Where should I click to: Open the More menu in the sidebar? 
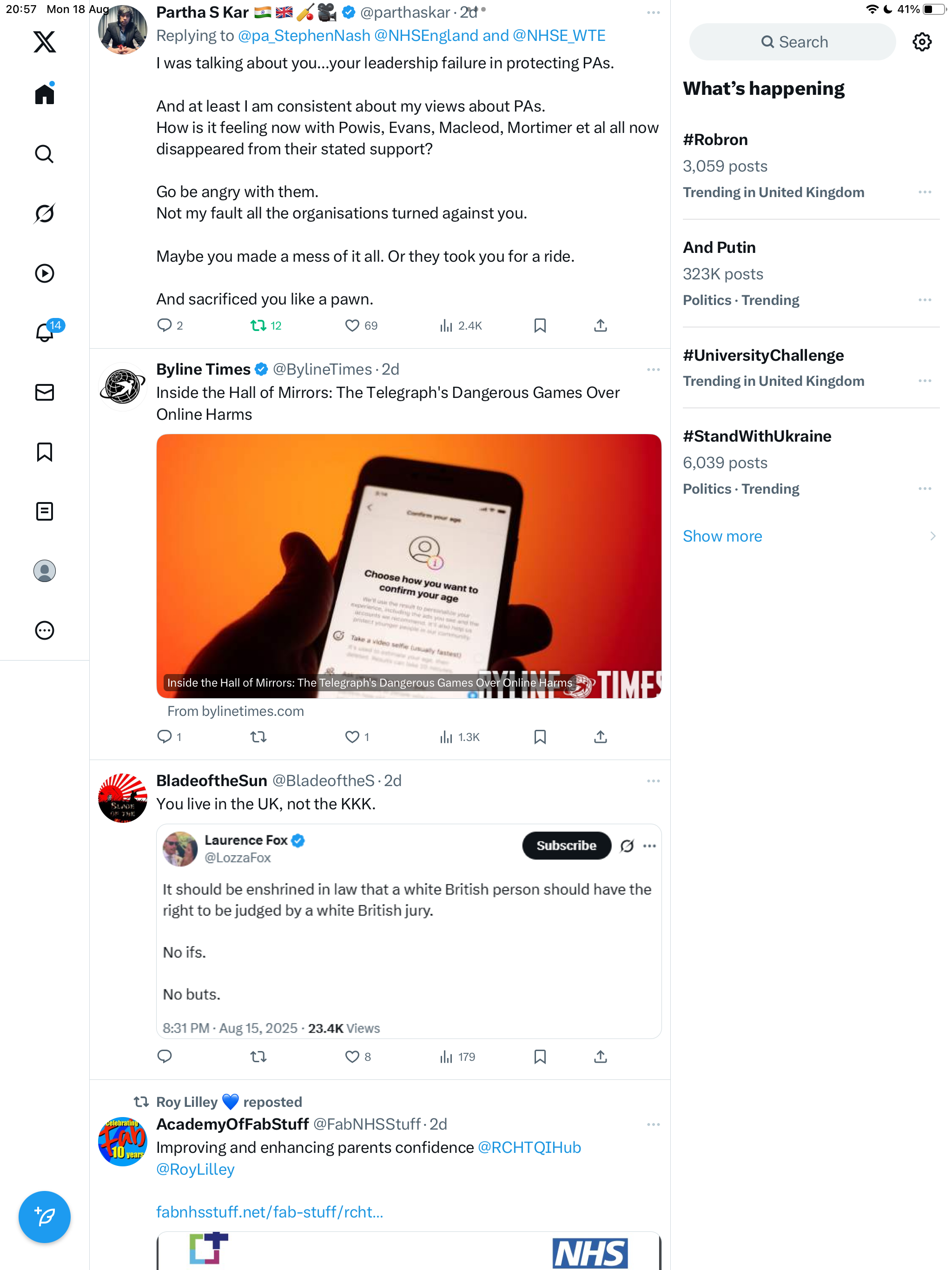point(44,630)
